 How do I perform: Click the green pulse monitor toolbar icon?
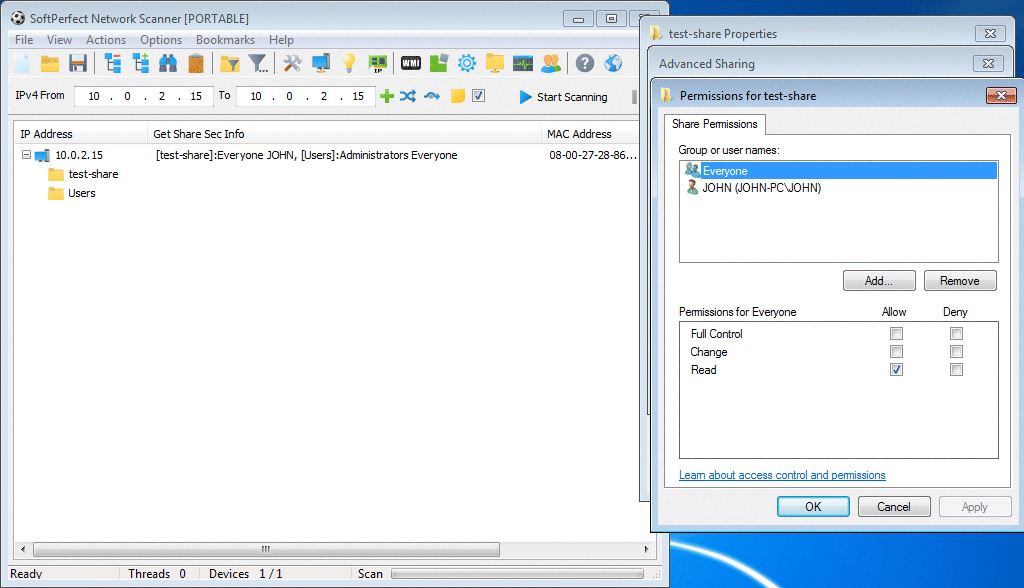pyautogui.click(x=522, y=63)
